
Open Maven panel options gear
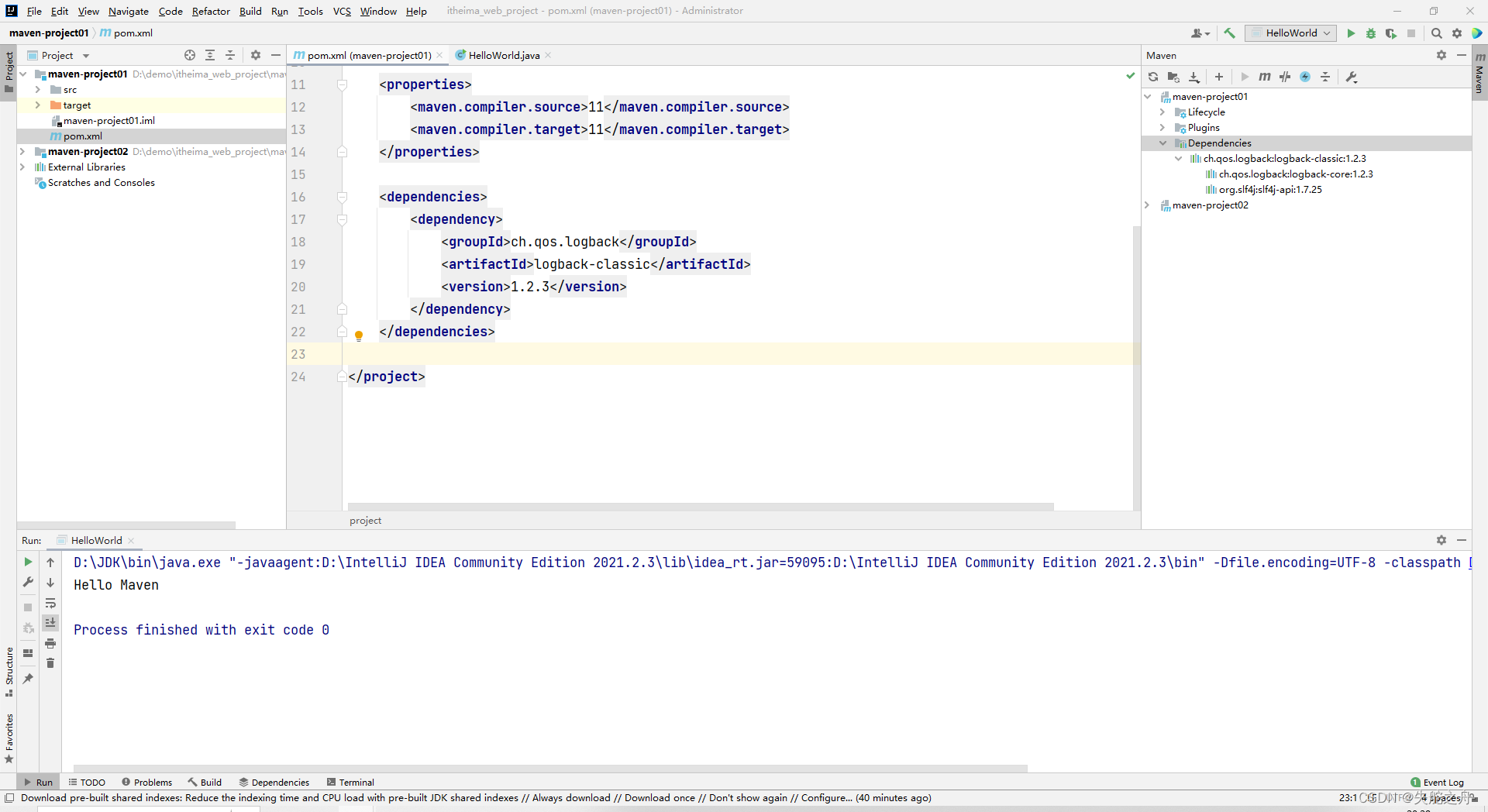click(1441, 55)
